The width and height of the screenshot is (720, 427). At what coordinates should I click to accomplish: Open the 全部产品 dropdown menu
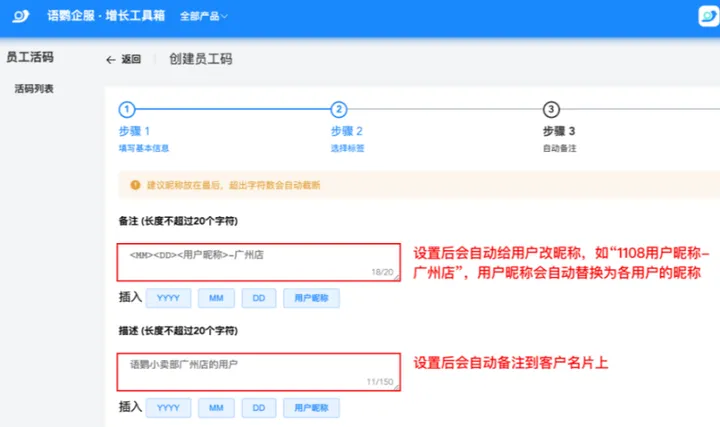203,17
